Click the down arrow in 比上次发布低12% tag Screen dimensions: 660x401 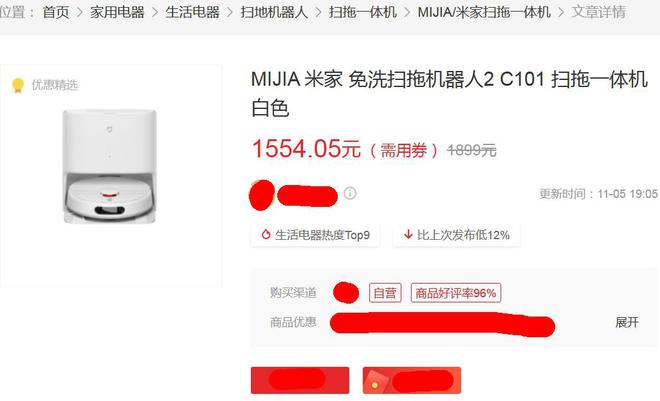(408, 234)
